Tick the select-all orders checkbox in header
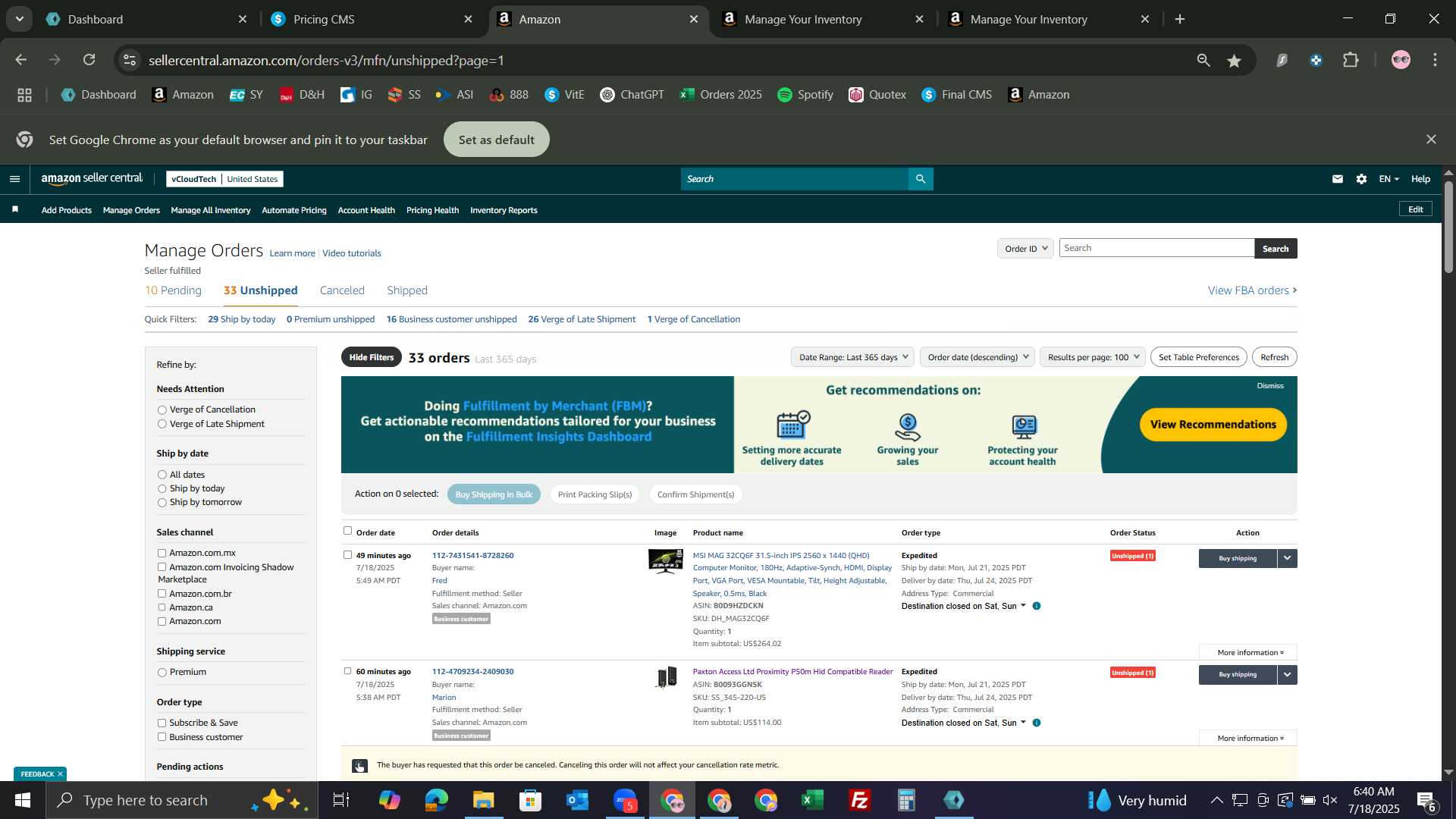Viewport: 1456px width, 819px height. coord(347,531)
